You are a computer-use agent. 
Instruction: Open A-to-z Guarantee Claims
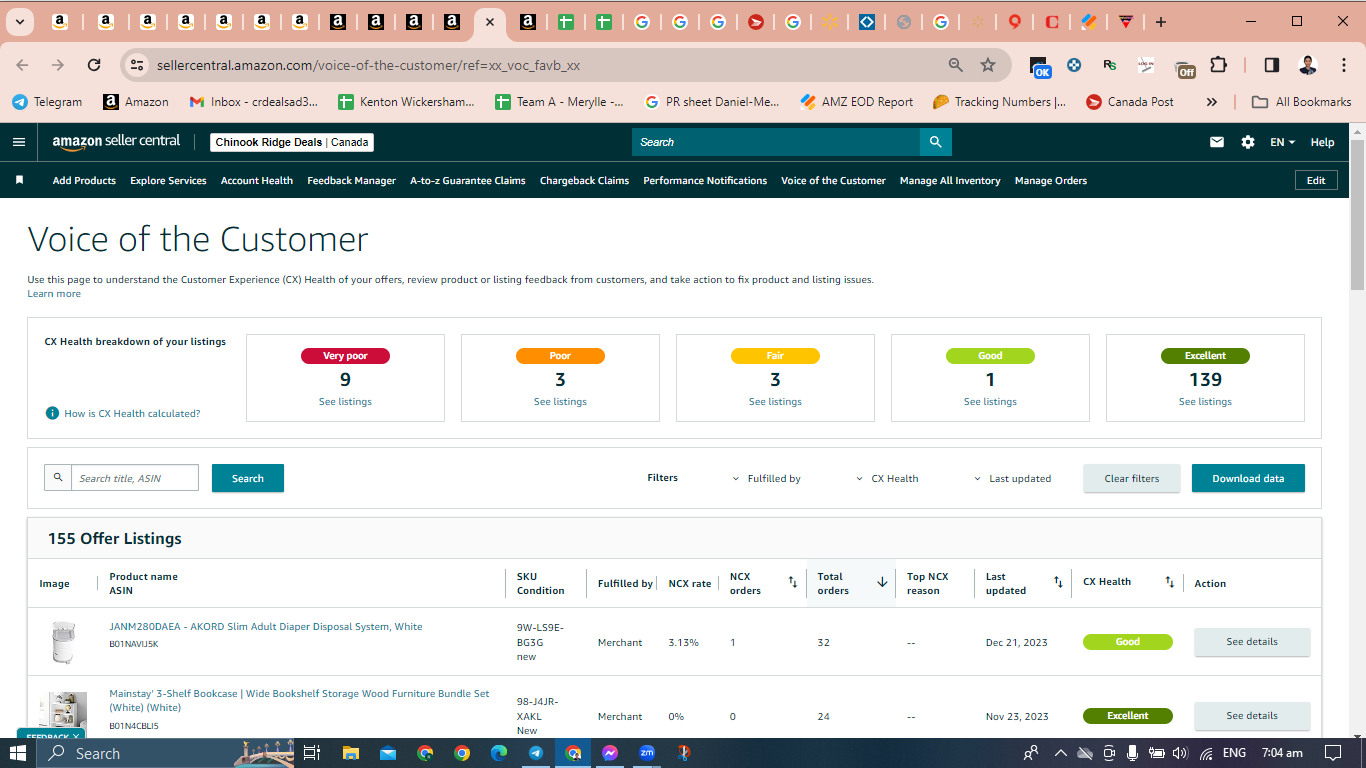(x=468, y=181)
